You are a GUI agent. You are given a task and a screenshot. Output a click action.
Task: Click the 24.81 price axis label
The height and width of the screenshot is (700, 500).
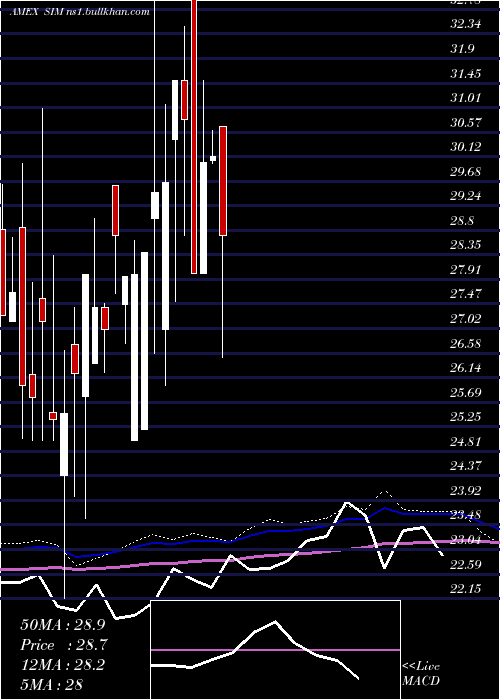(466, 442)
